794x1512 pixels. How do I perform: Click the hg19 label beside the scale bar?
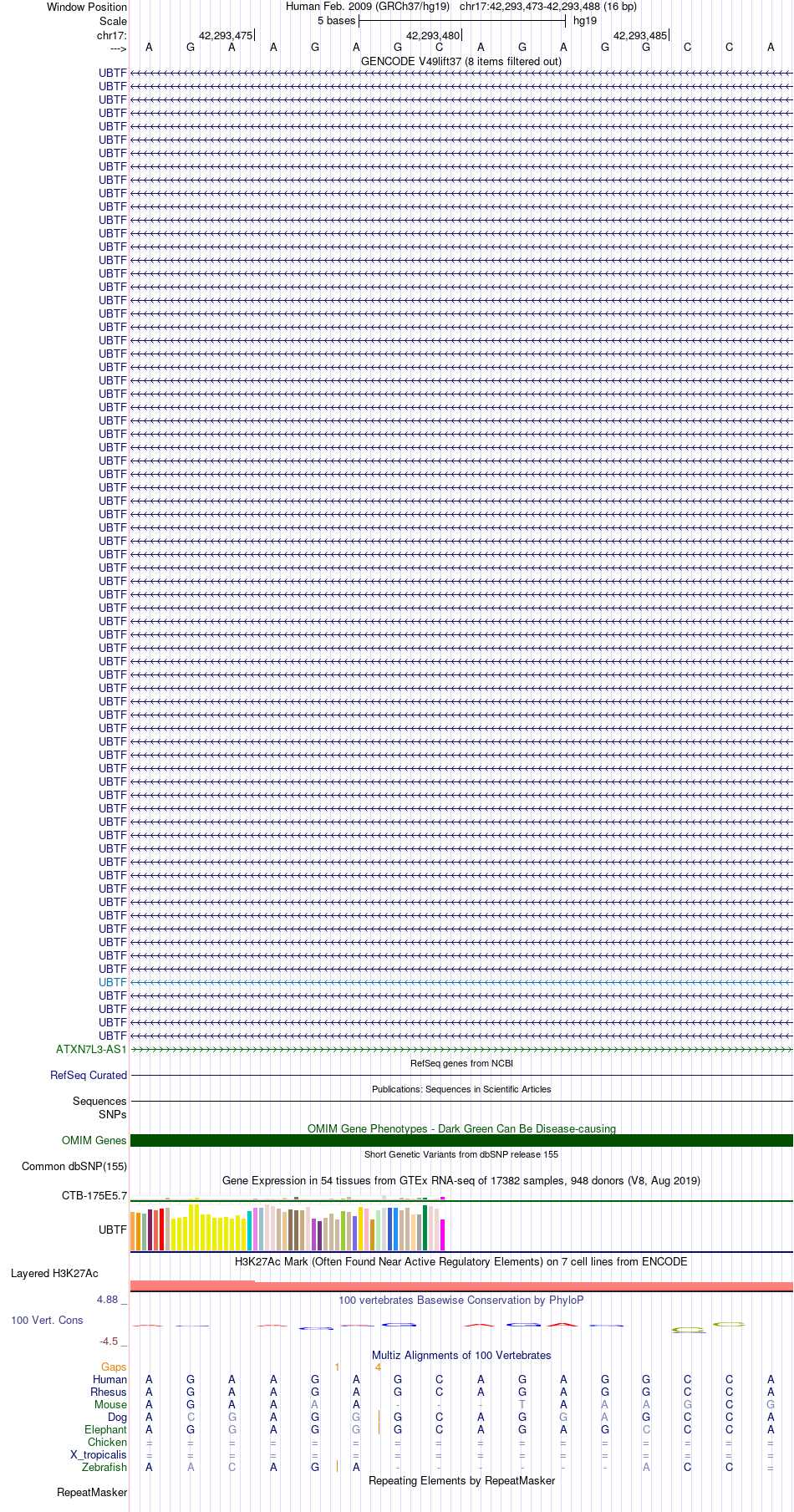coord(585,21)
